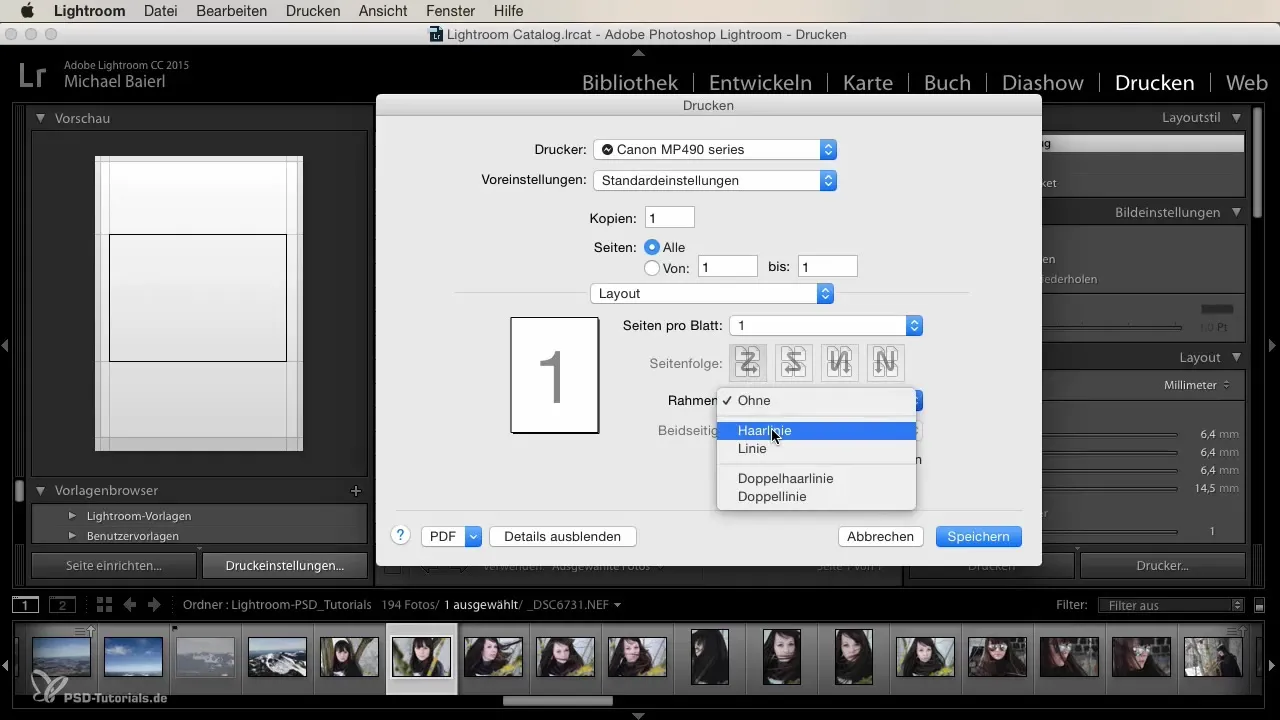Select the second Seitenfolge layout direction icon
This screenshot has width=1280, height=720.
(794, 362)
